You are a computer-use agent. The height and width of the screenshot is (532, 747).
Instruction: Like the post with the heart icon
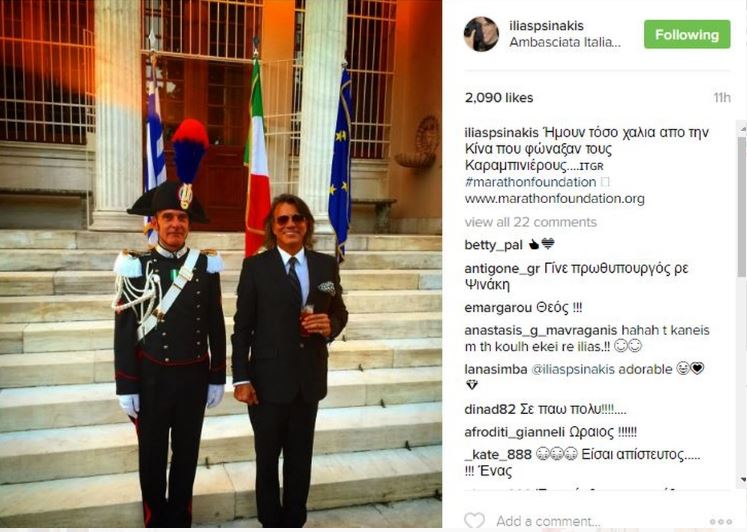[474, 521]
